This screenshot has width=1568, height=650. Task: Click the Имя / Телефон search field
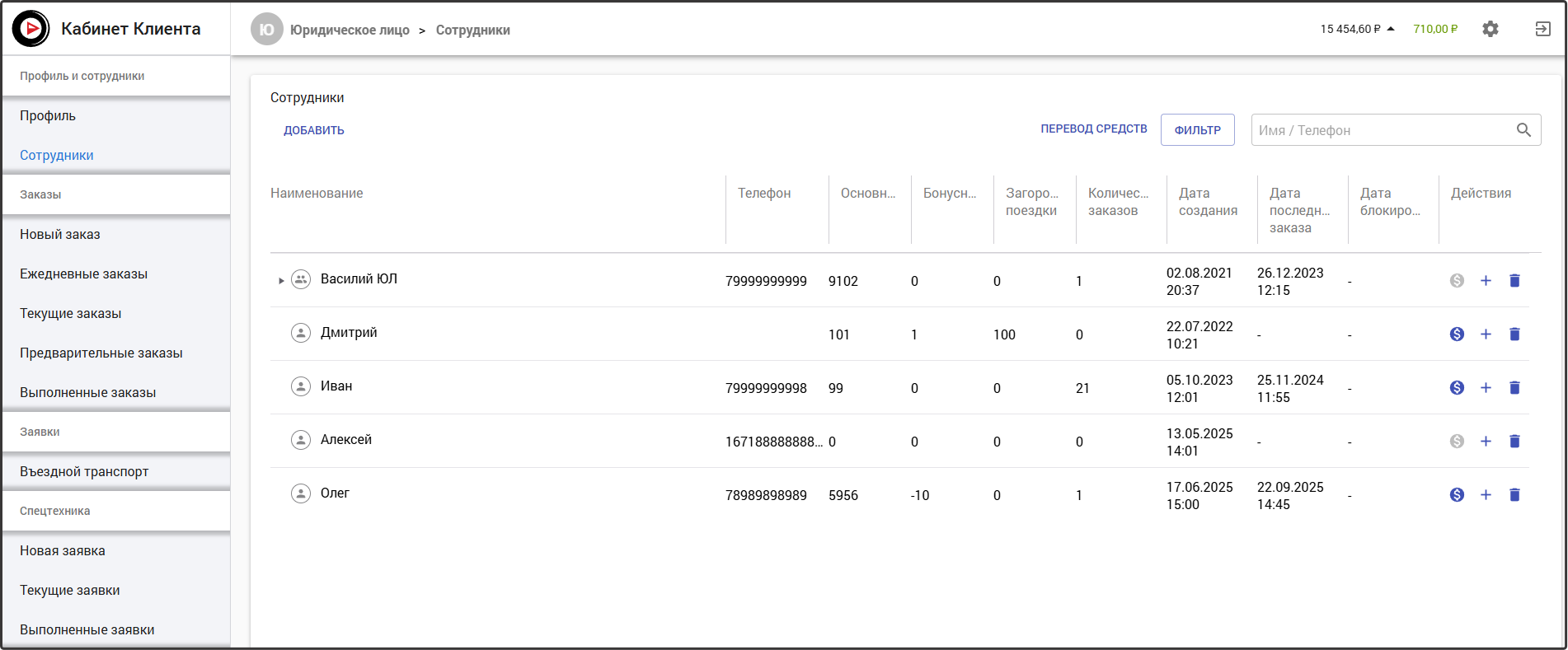1381,130
